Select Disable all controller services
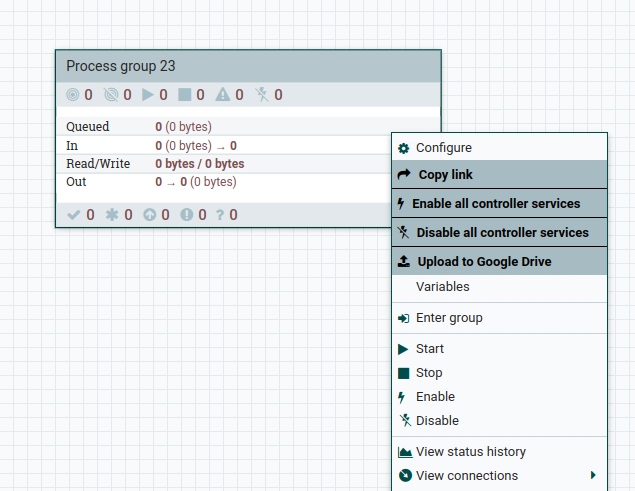 pyautogui.click(x=502, y=233)
